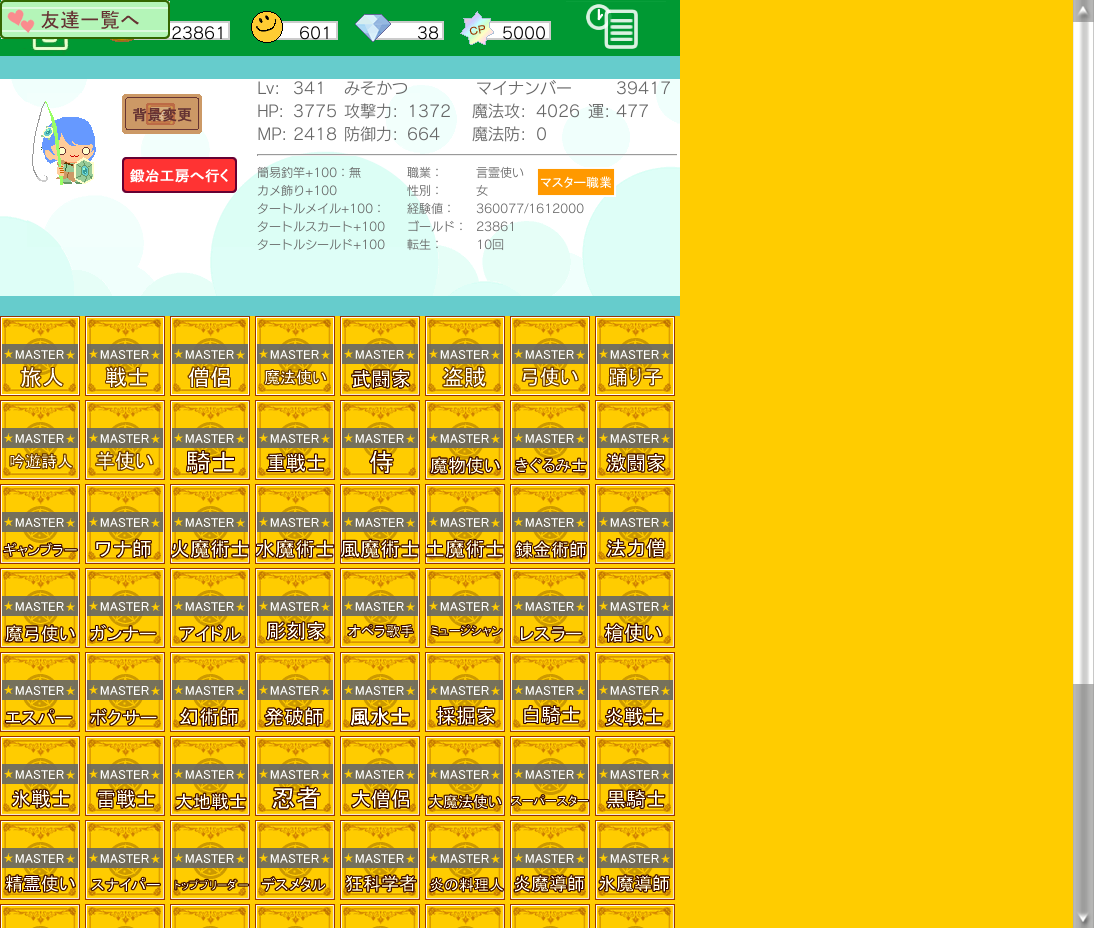Select the 侍 master job badge
The width and height of the screenshot is (1094, 928).
pos(380,440)
